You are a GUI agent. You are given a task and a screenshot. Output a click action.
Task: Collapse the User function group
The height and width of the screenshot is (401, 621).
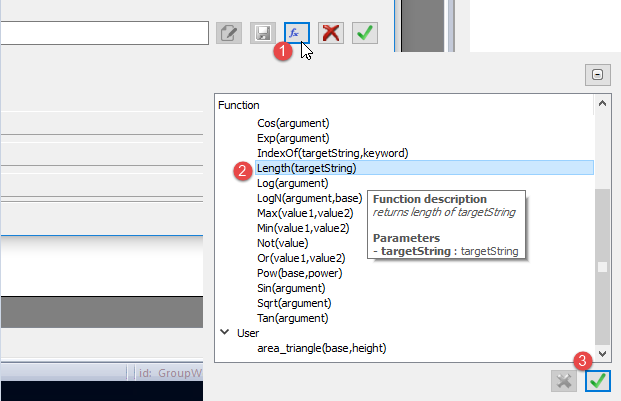click(224, 333)
